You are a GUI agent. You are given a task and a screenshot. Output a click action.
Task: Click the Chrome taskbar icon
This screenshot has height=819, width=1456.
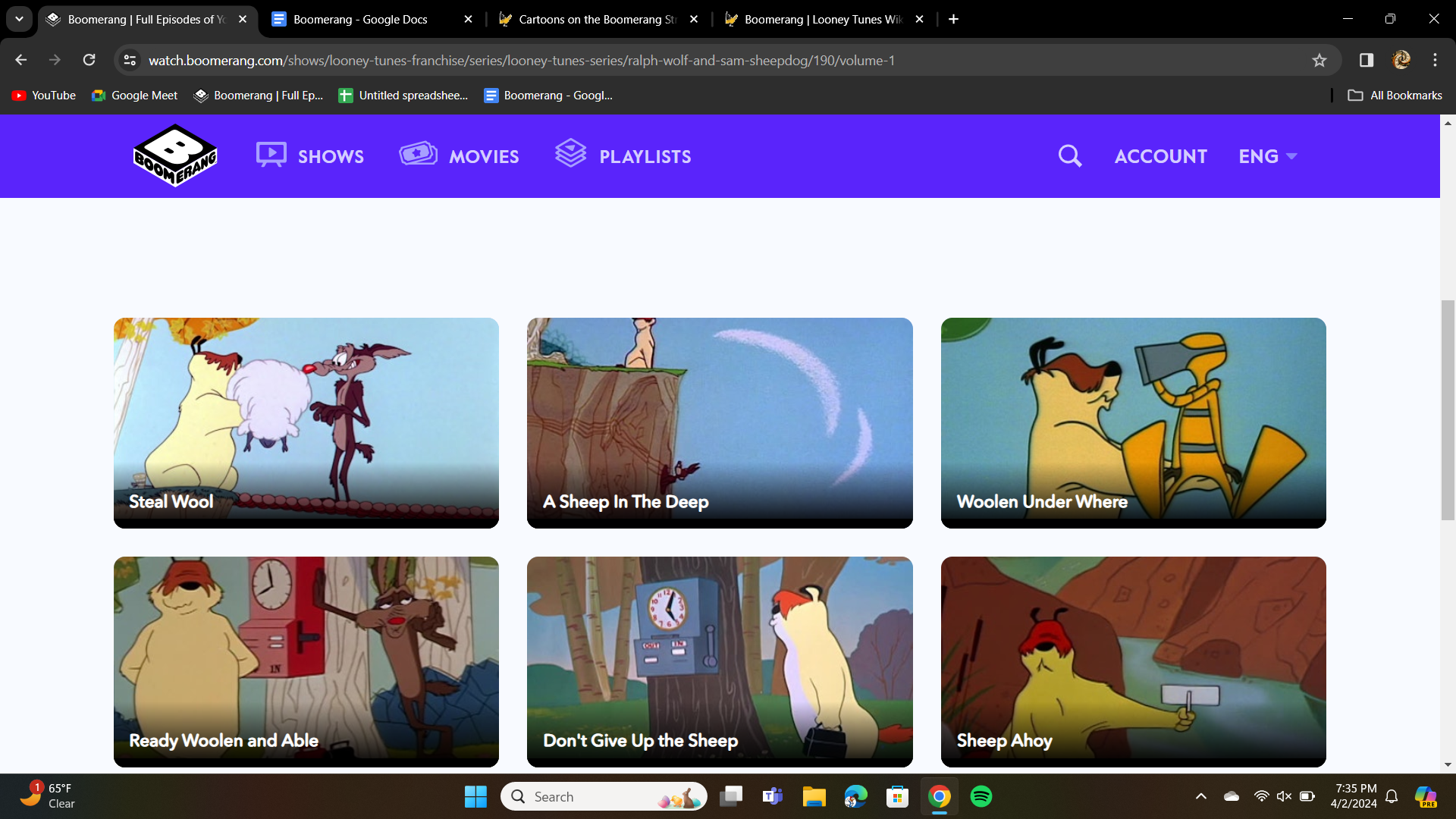(940, 796)
